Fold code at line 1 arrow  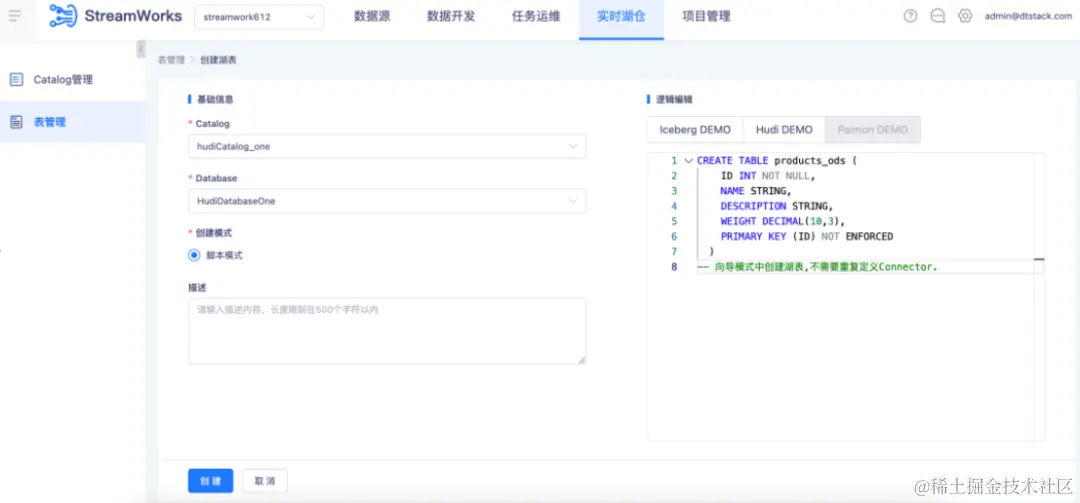pos(688,161)
